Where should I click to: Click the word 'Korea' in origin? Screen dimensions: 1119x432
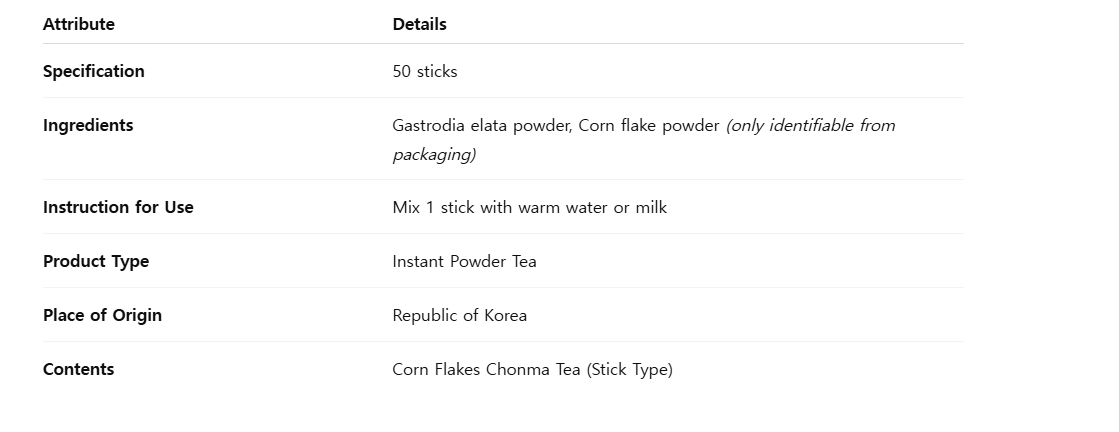pos(505,316)
